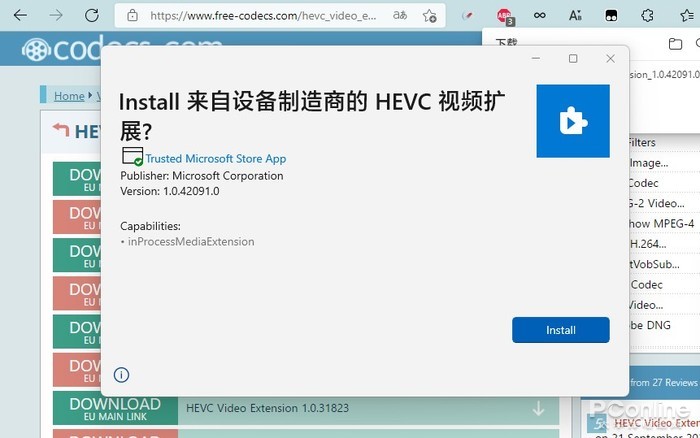Open the VobSub... sidebar link
This screenshot has width=700, height=438.
tap(654, 264)
